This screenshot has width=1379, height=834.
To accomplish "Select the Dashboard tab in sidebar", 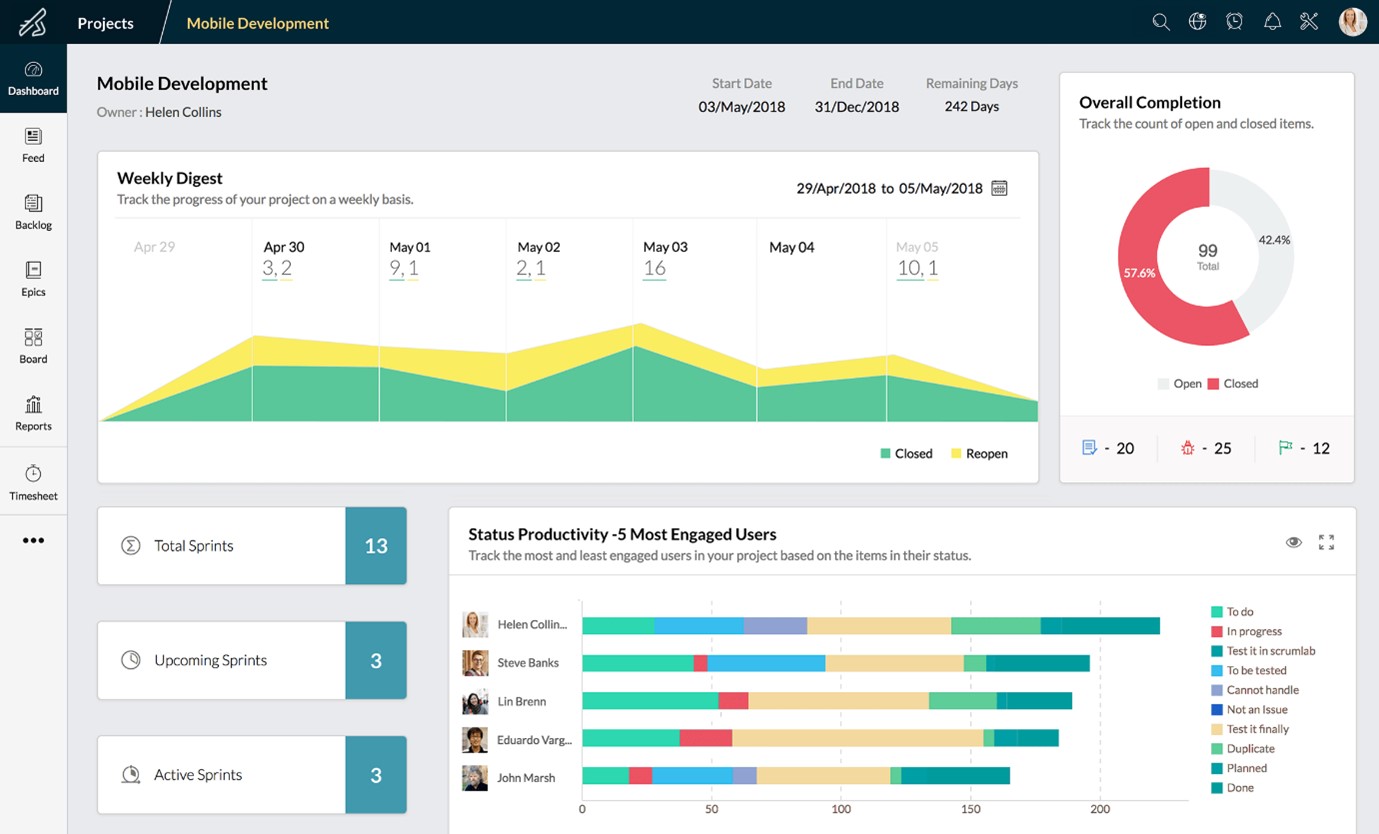I will pyautogui.click(x=33, y=78).
